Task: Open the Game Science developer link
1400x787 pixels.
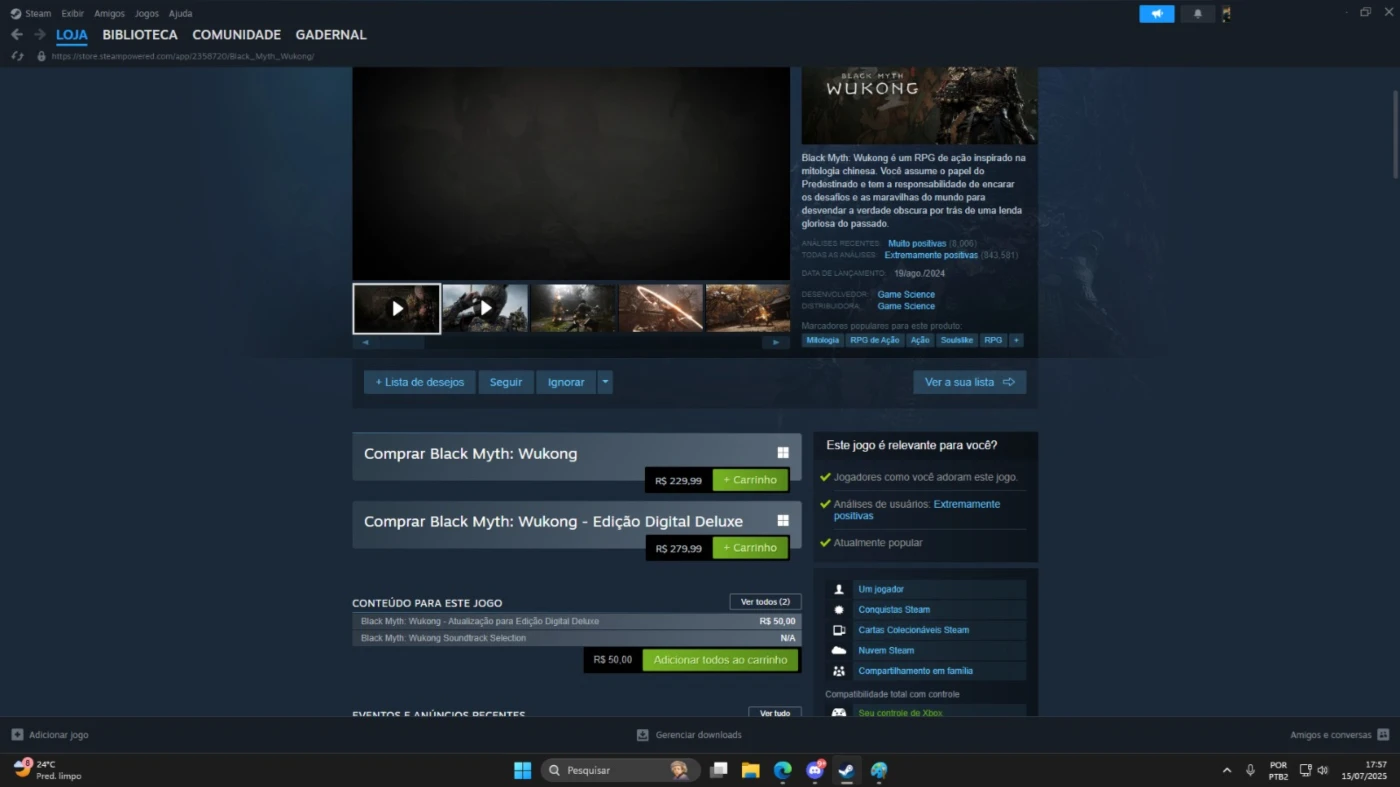Action: click(x=906, y=294)
